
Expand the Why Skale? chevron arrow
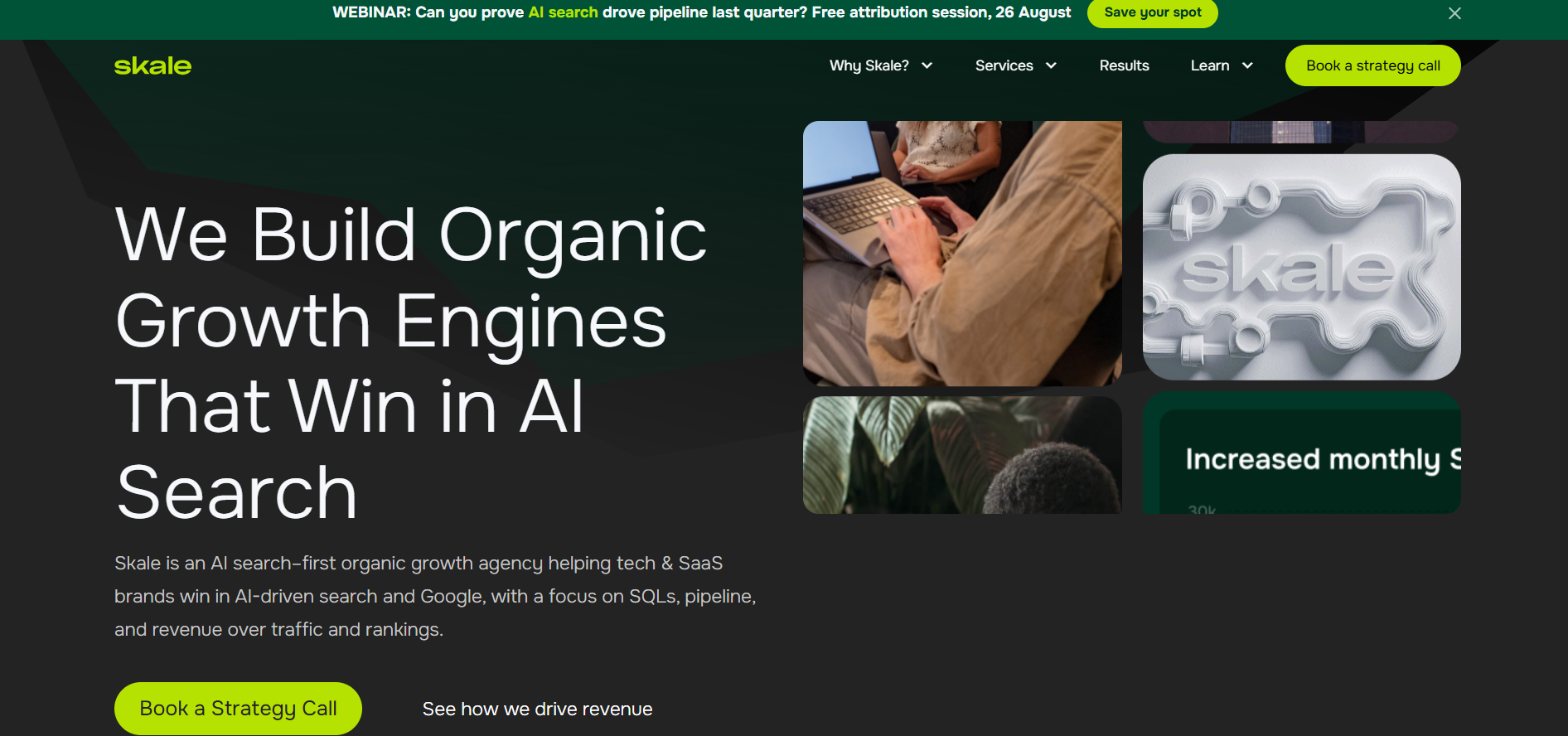[927, 65]
